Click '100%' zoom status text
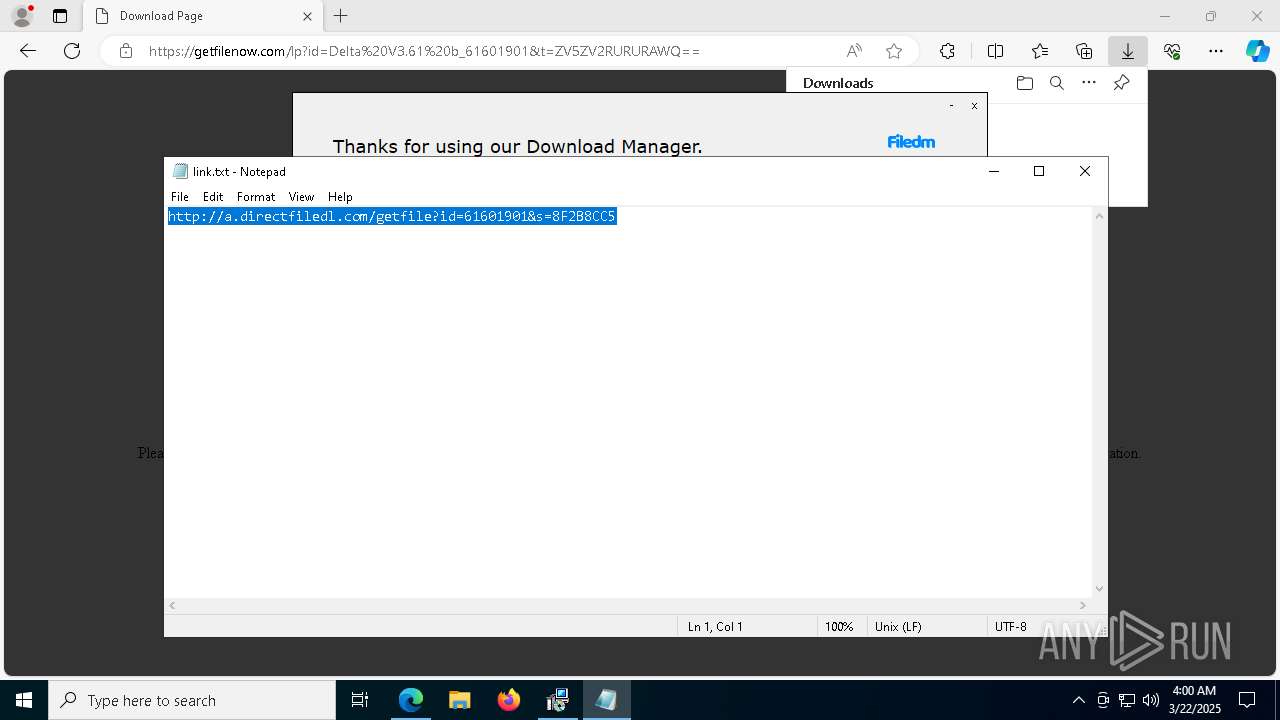The width and height of the screenshot is (1280, 720). 839,626
